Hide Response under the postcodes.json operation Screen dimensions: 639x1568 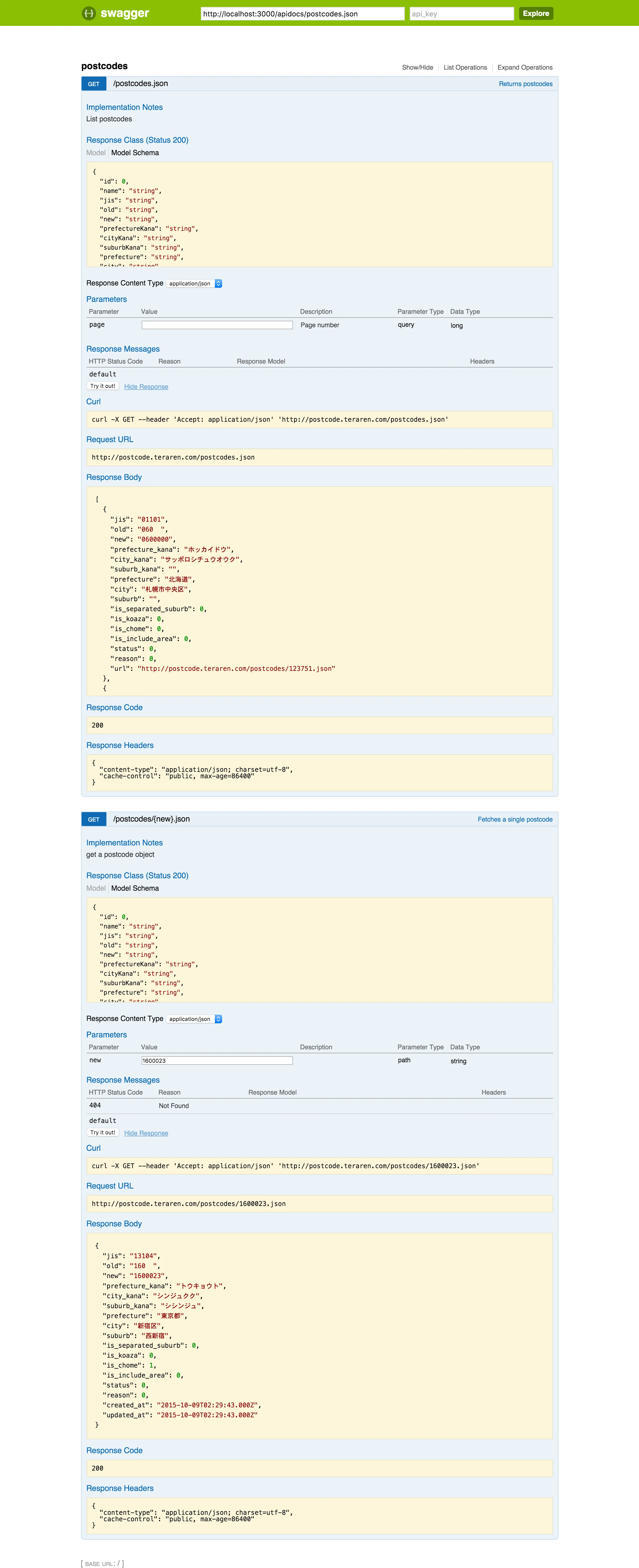(146, 386)
